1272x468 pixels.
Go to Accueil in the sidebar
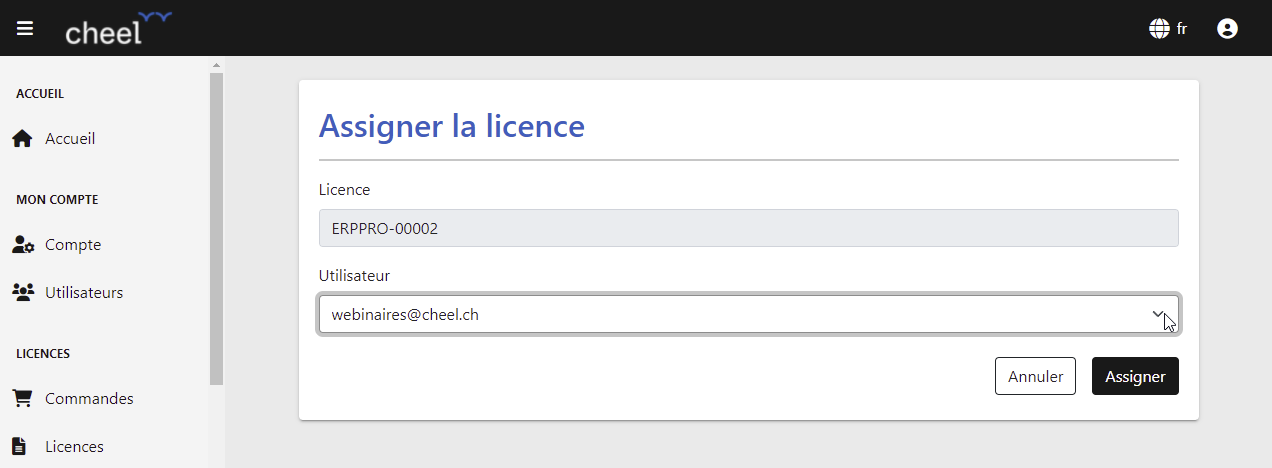(70, 139)
